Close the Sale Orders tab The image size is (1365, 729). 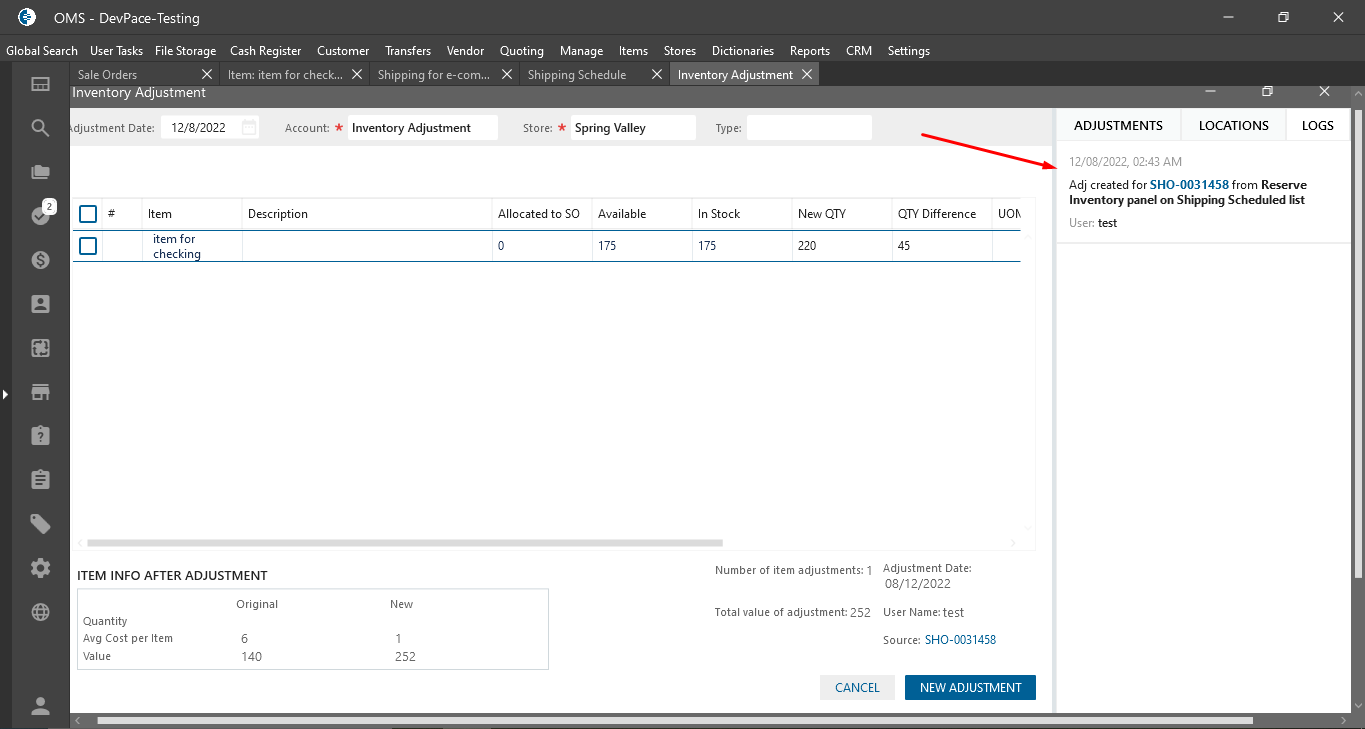coord(207,75)
